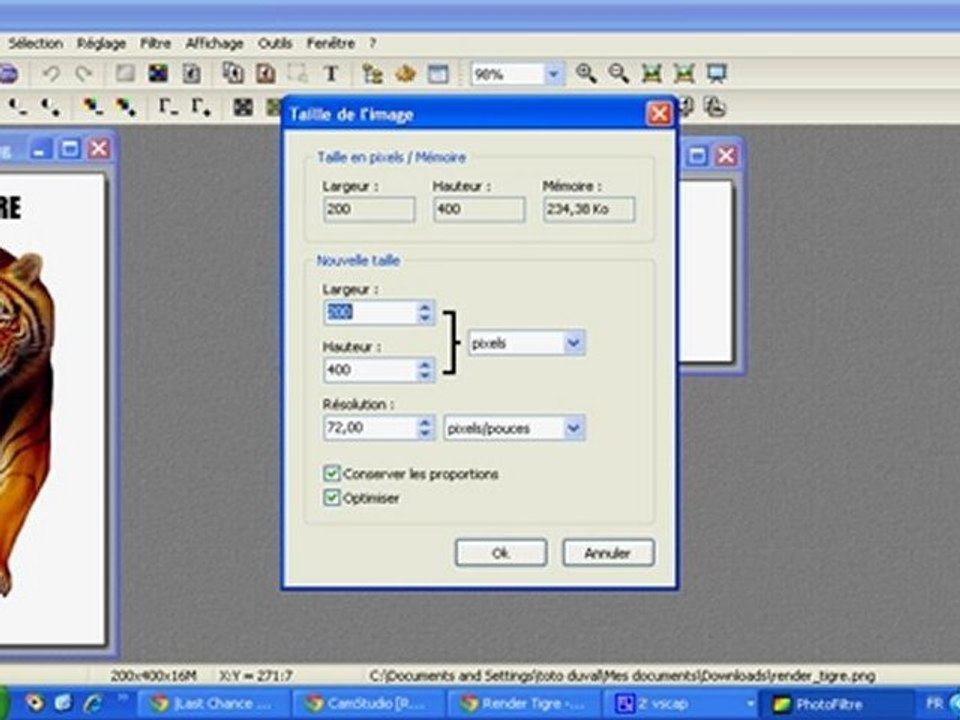Click the Redo arrow icon
Viewport: 960px width, 720px height.
83,74
